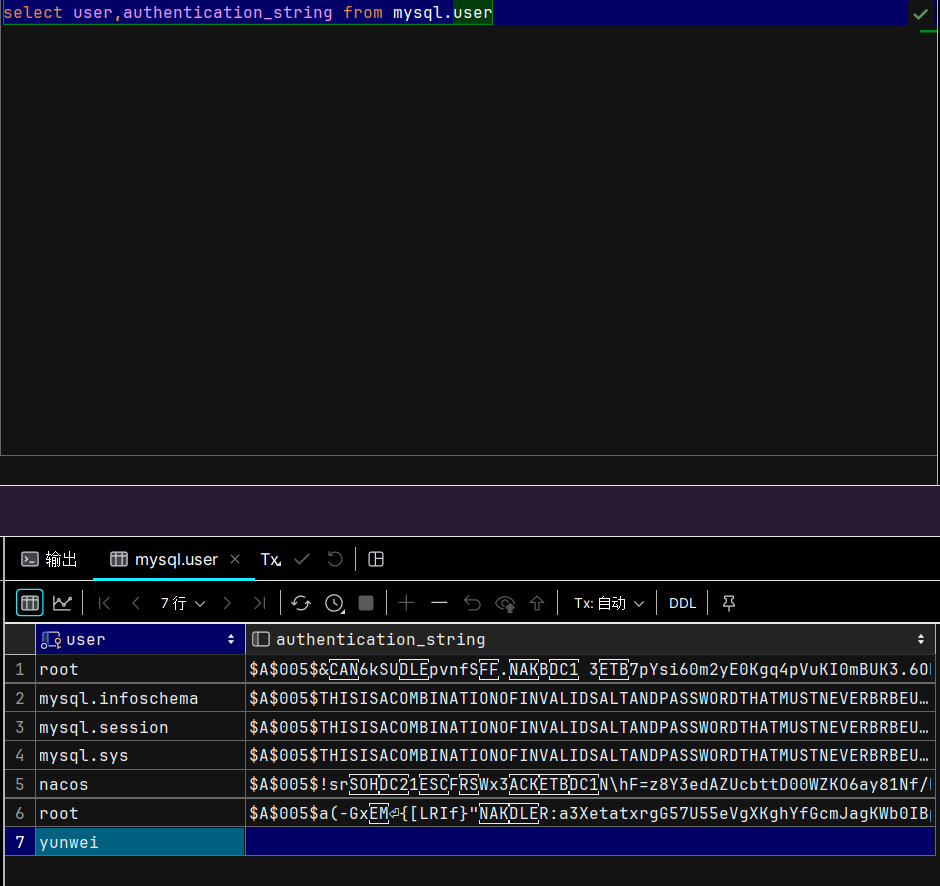The height and width of the screenshot is (886, 940).
Task: Expand the Tx: 自动 transaction mode dropdown
Action: [609, 603]
